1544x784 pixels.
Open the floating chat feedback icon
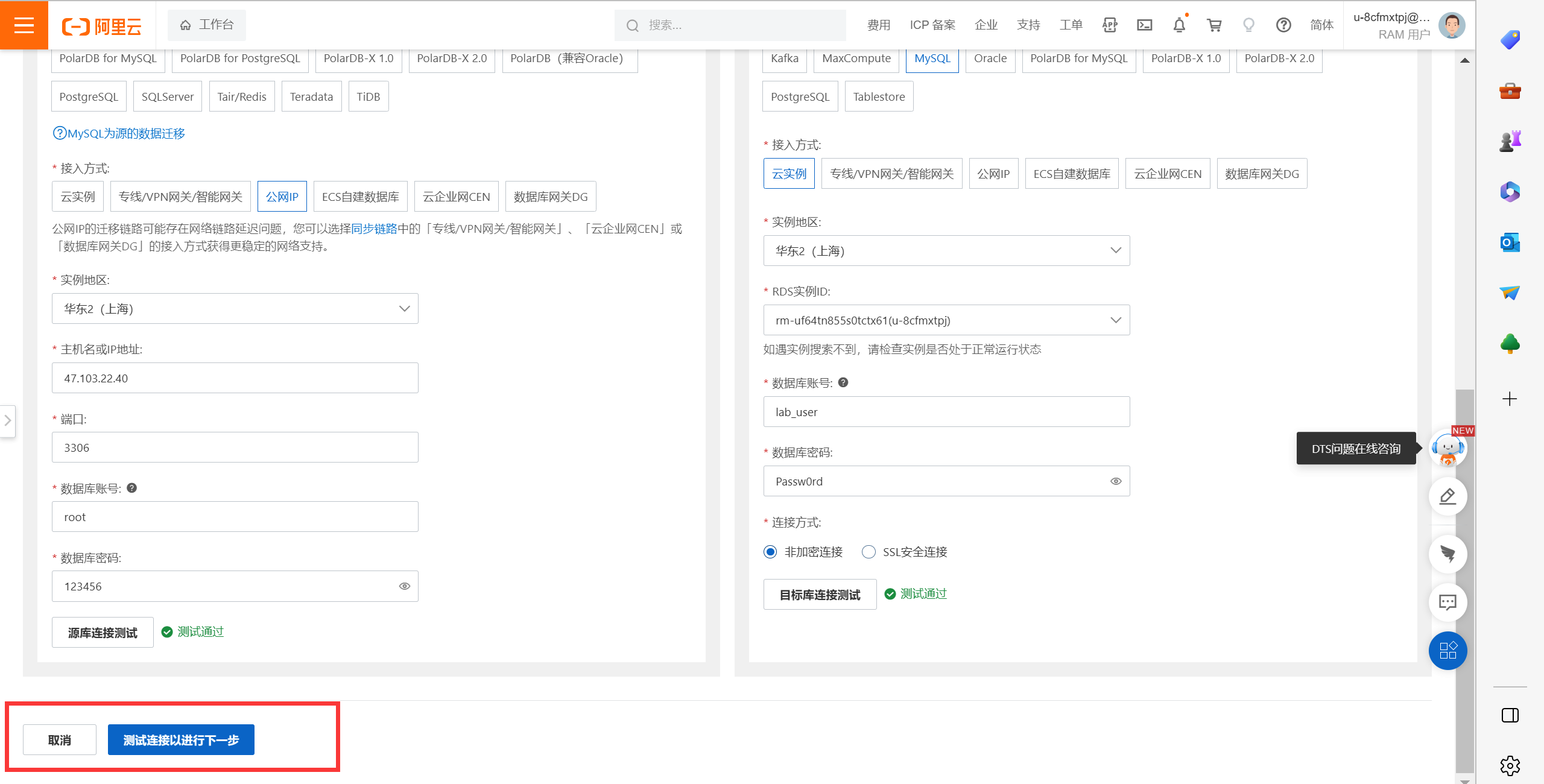[x=1448, y=602]
